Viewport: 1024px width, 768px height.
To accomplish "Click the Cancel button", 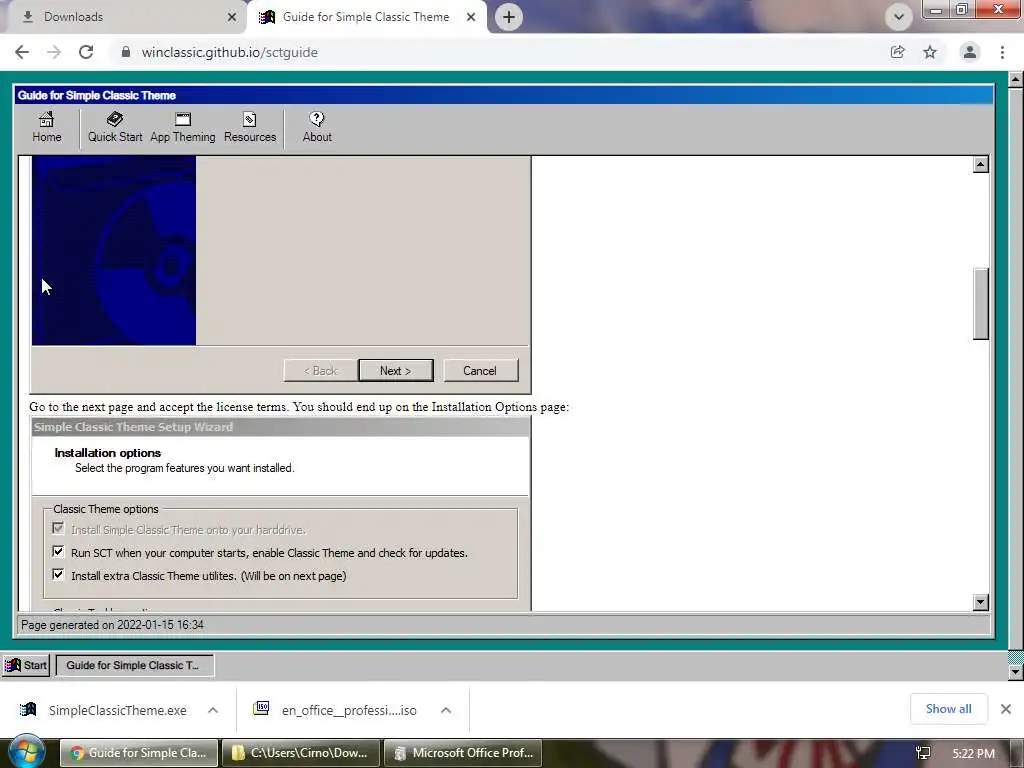I will tap(481, 370).
